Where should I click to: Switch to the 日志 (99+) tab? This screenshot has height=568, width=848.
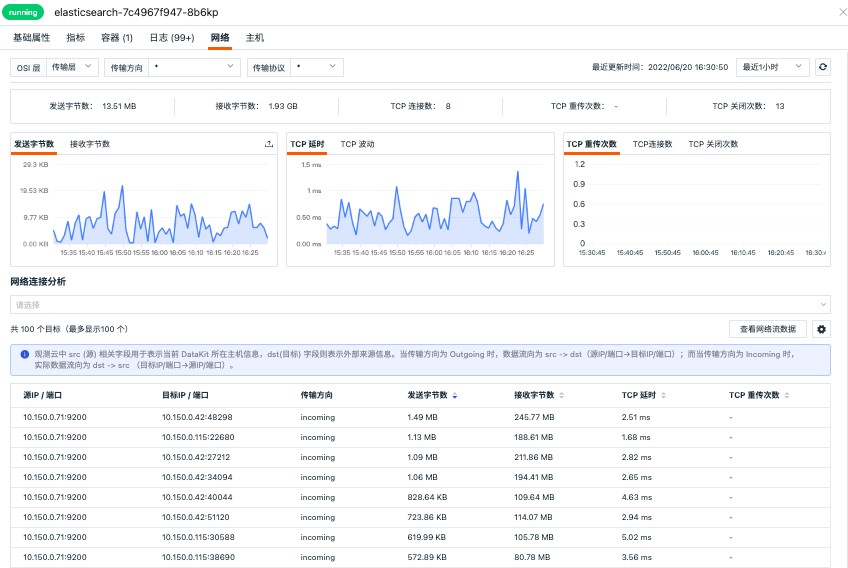[171, 38]
